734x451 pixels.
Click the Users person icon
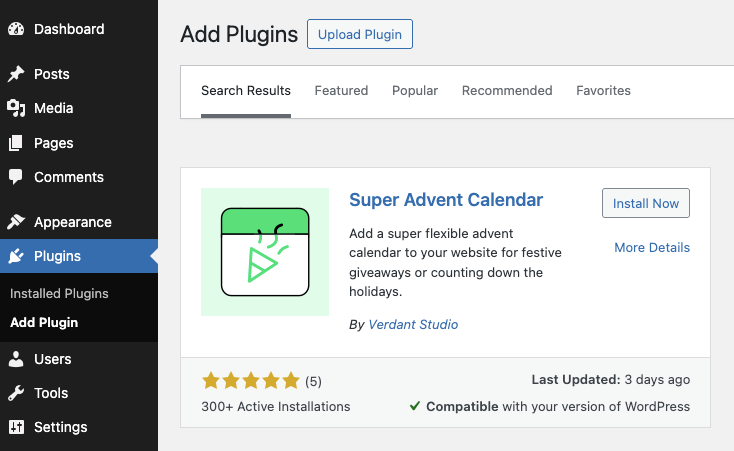point(16,359)
